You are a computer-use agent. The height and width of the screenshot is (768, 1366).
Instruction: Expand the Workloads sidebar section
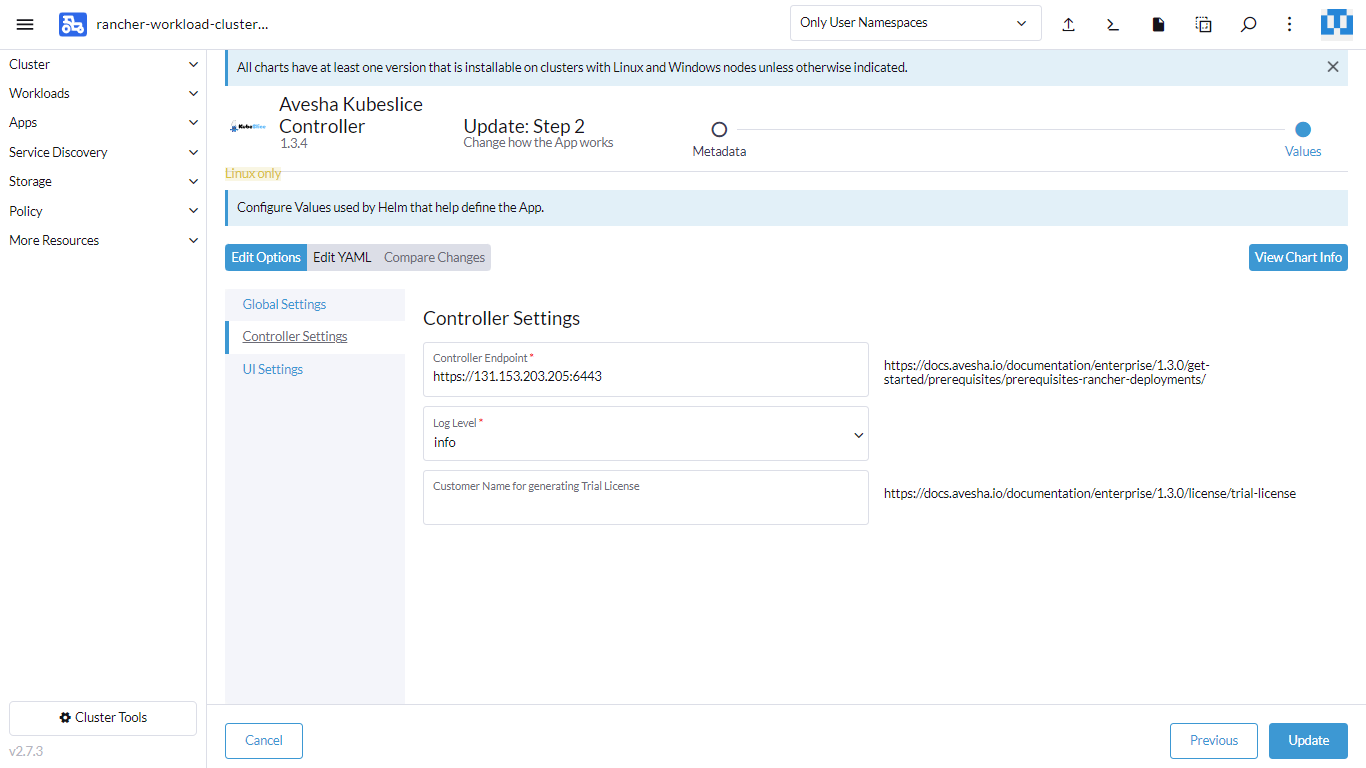(103, 93)
